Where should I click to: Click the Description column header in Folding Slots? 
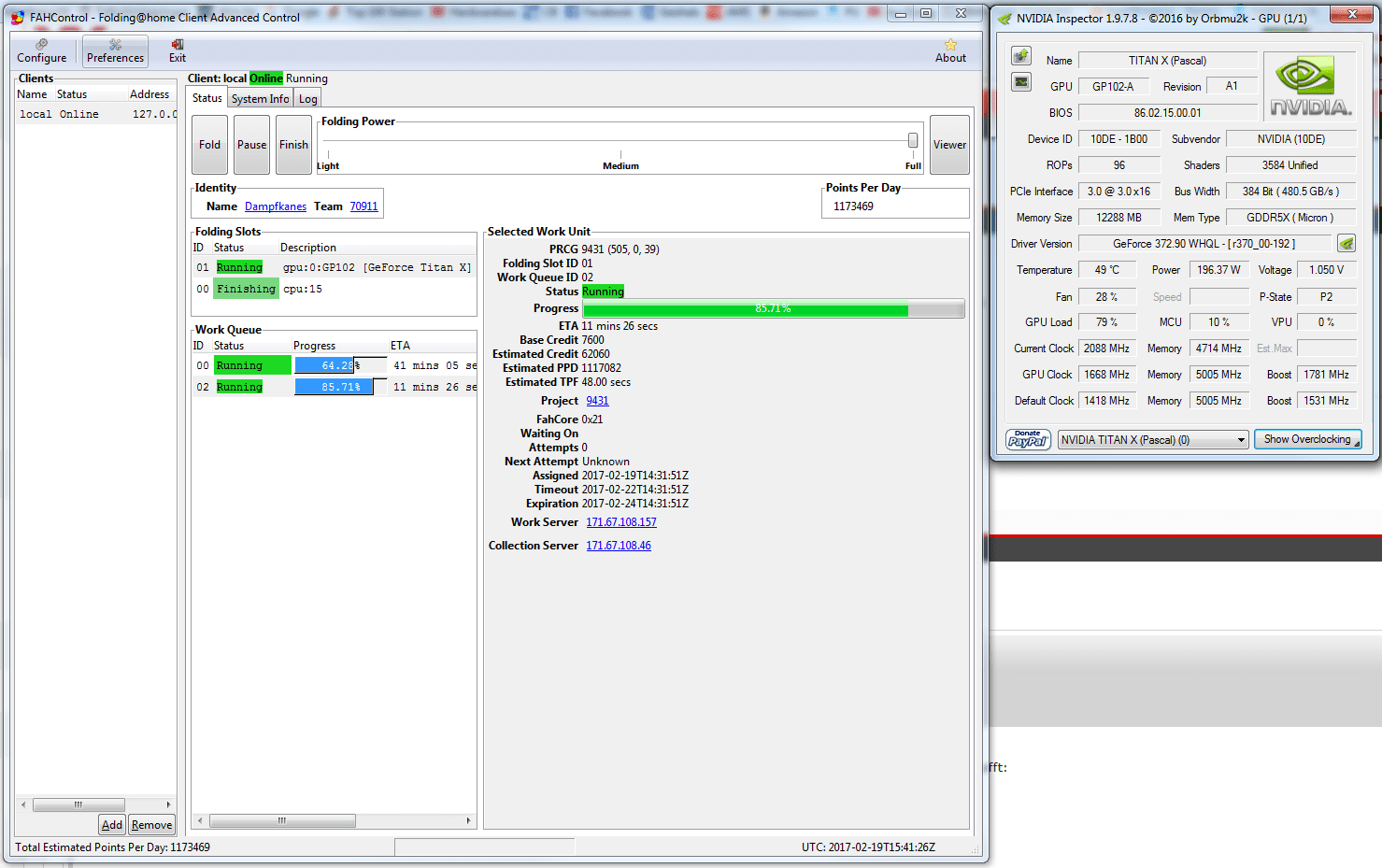(x=308, y=248)
